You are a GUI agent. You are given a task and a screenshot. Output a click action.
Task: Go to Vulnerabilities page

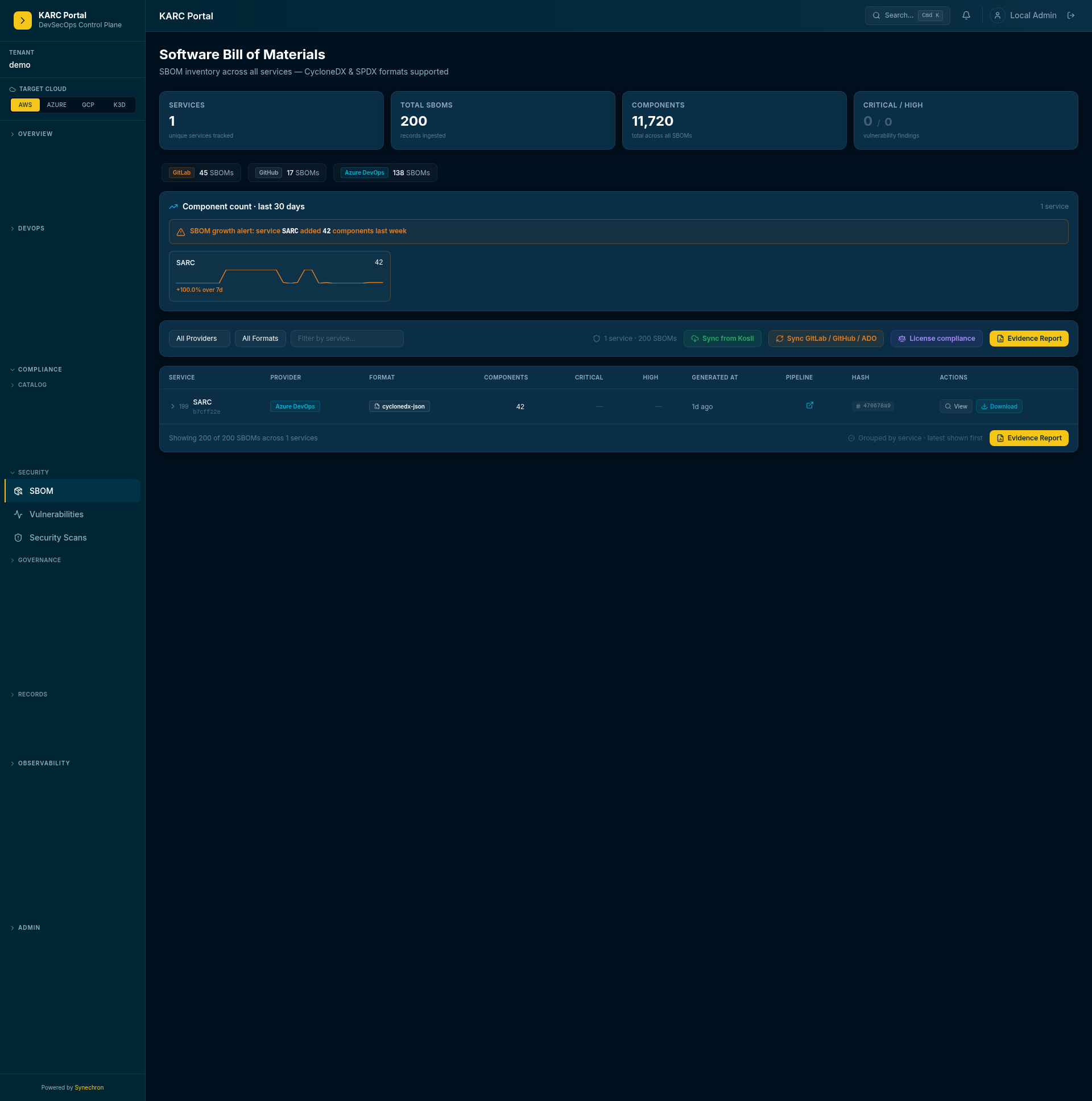[72, 514]
